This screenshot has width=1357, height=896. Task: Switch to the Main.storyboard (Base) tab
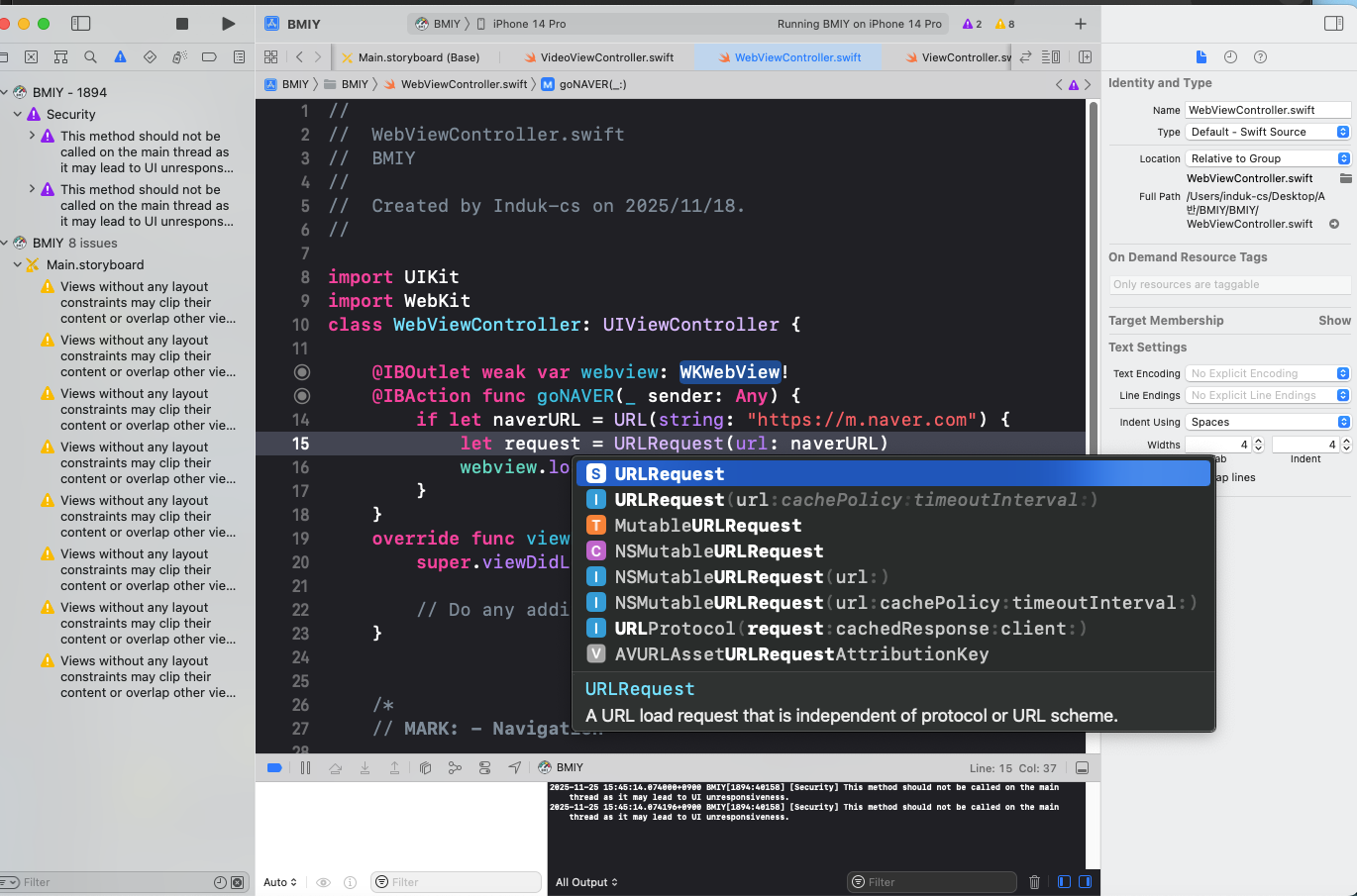click(418, 57)
